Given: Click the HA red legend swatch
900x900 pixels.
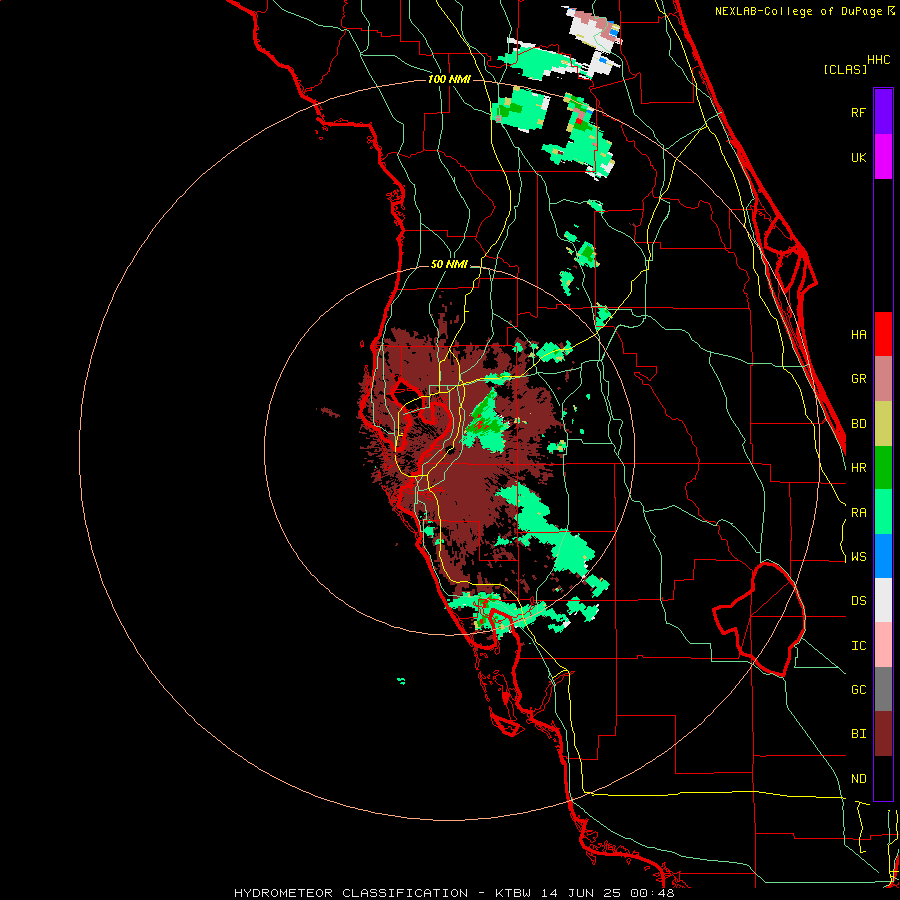Looking at the screenshot, I should [883, 334].
